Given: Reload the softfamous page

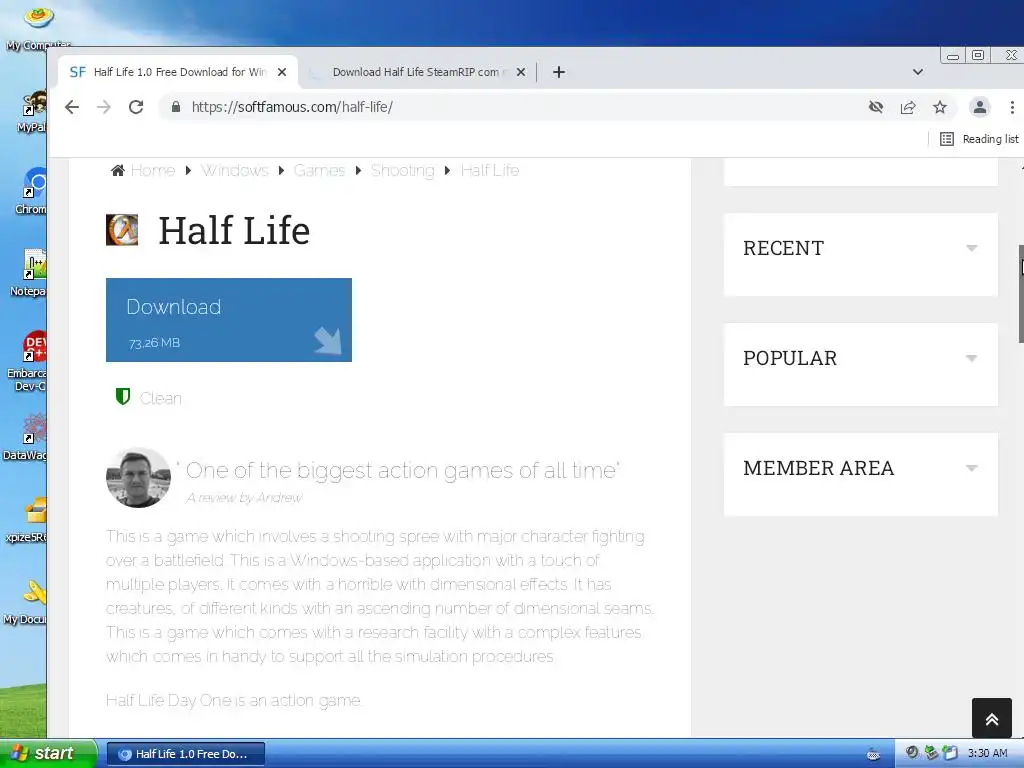Looking at the screenshot, I should tap(136, 107).
